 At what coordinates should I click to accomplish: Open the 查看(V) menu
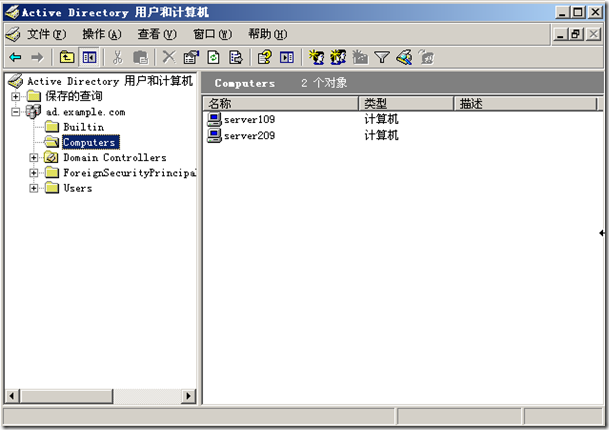[157, 34]
